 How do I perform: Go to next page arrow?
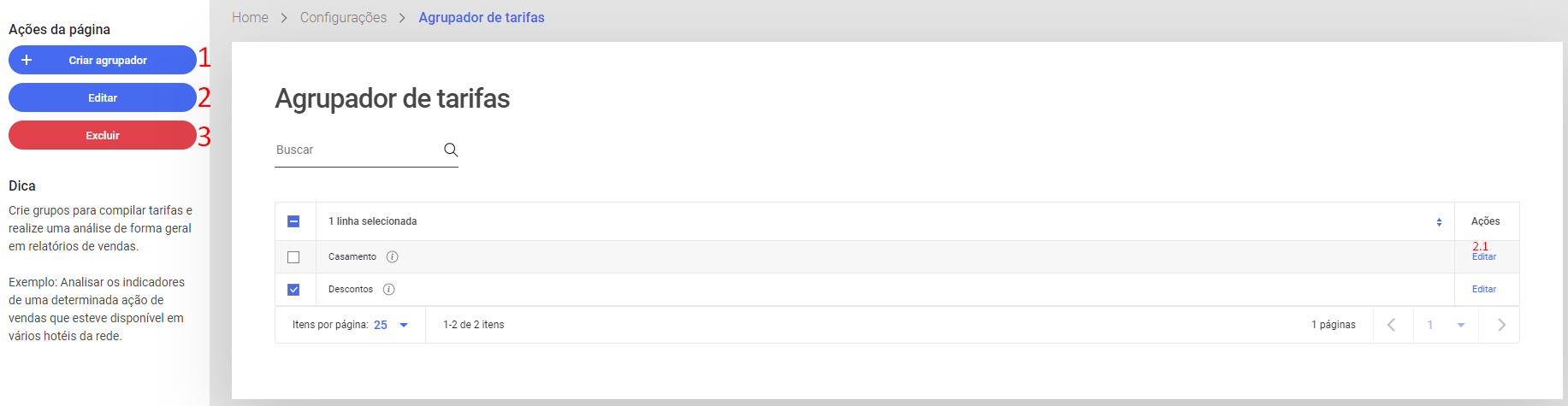[x=1501, y=325]
